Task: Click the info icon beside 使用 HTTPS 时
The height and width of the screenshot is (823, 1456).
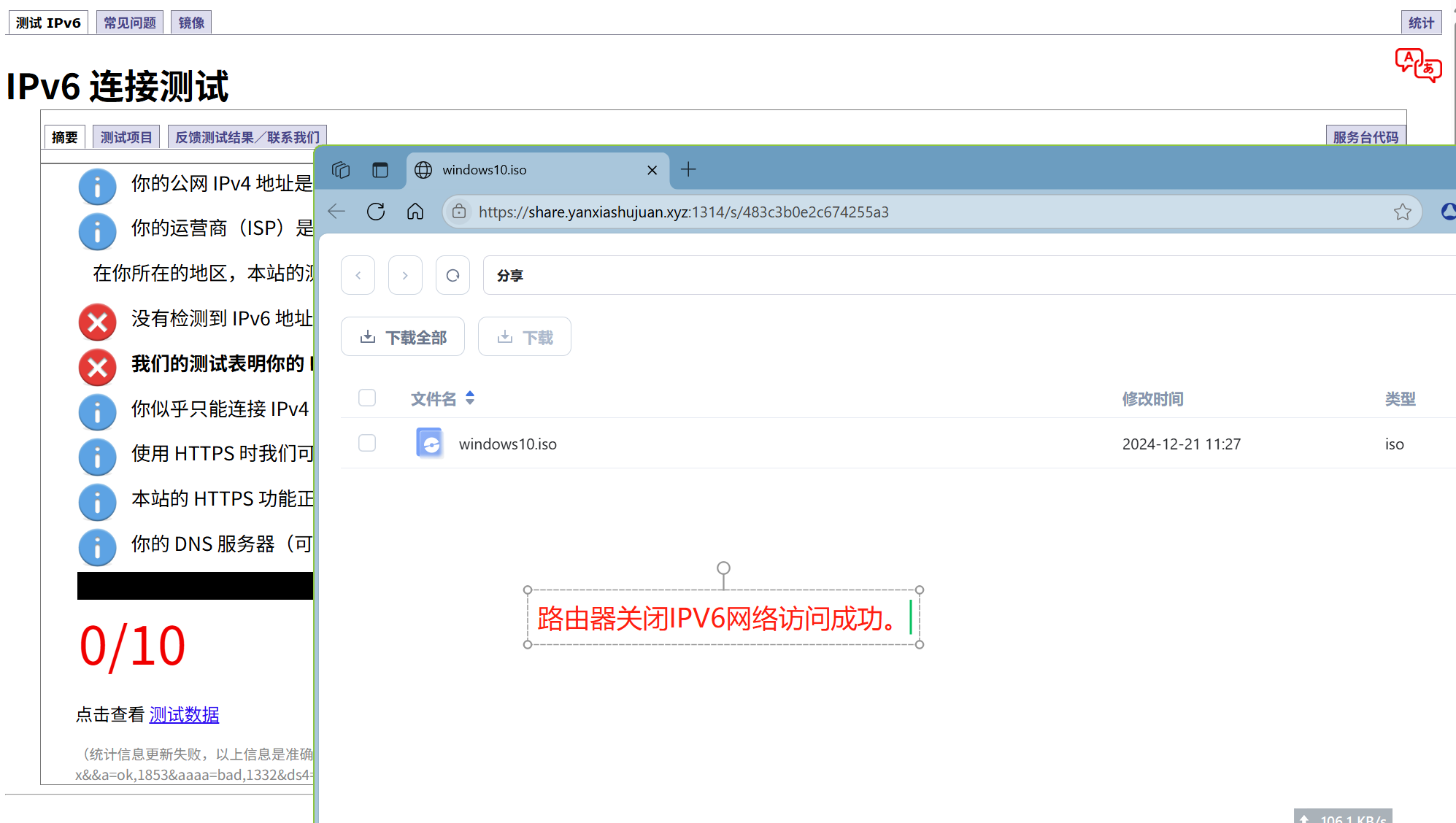Action: coord(97,457)
